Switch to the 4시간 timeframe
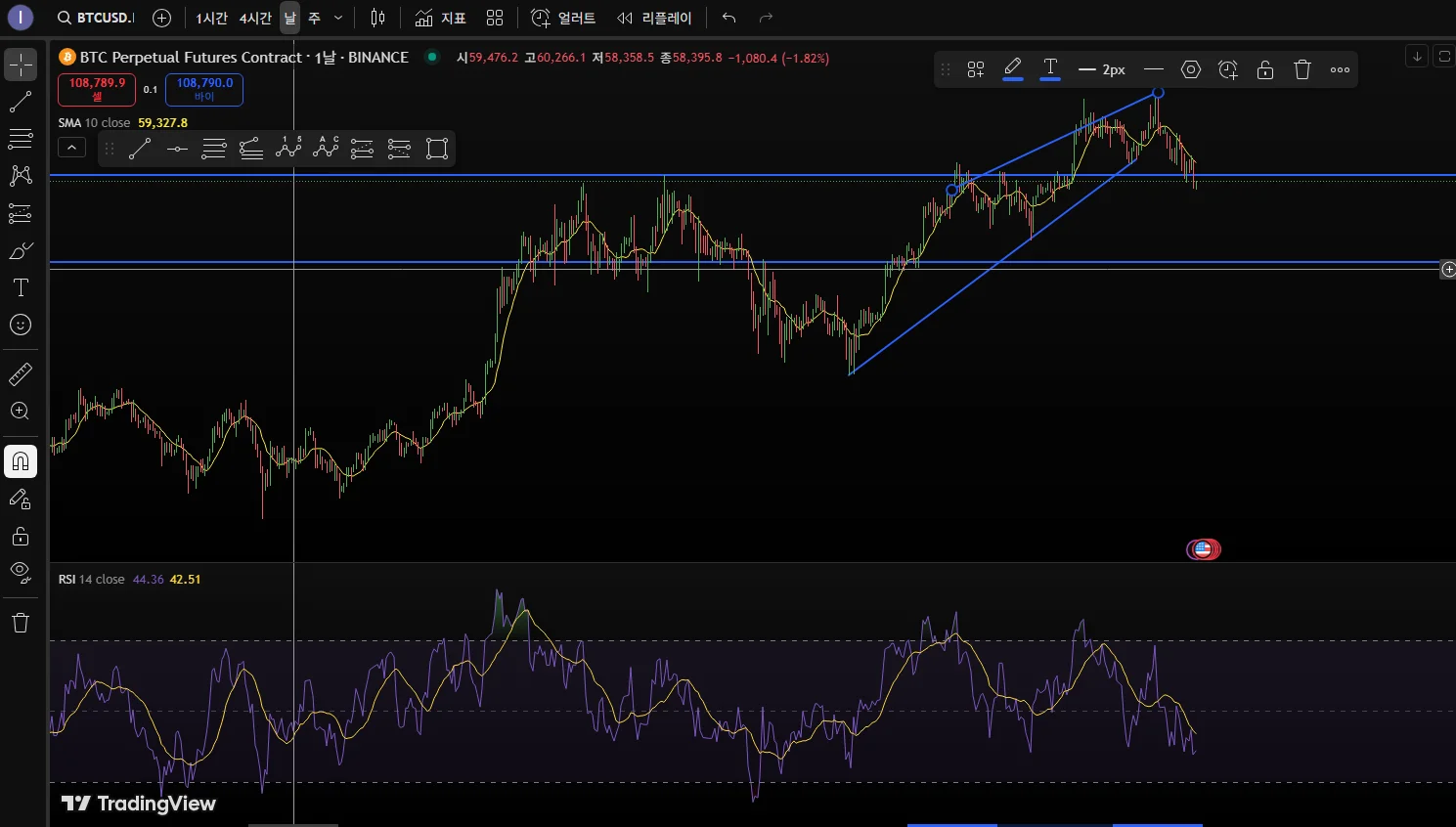This screenshot has height=827, width=1456. tap(255, 18)
